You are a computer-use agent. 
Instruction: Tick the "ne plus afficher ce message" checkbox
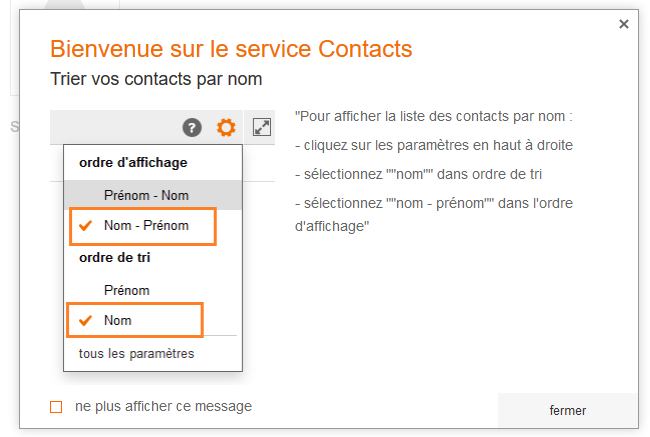pyautogui.click(x=56, y=407)
